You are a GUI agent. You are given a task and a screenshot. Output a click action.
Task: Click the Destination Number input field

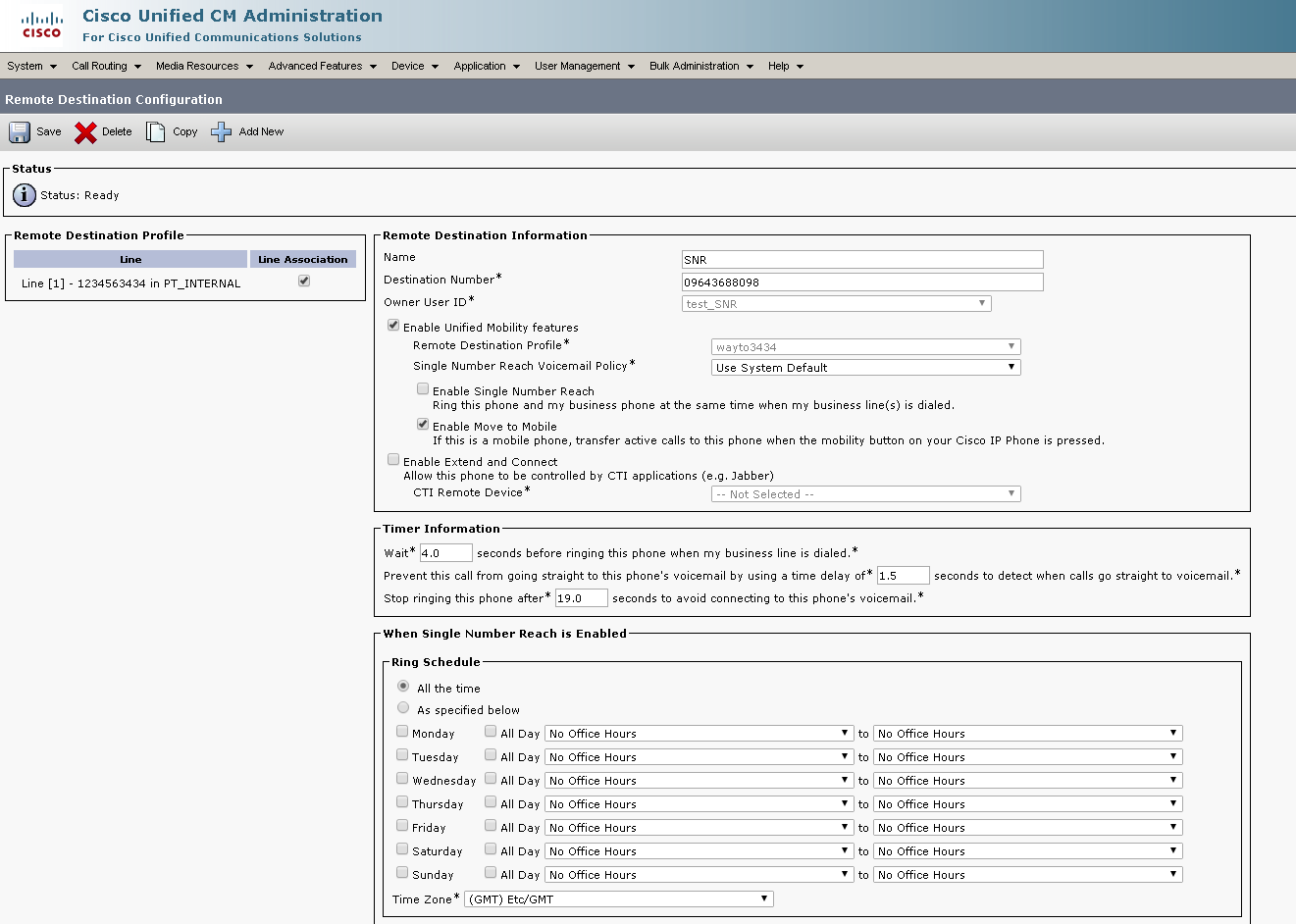pyautogui.click(x=862, y=282)
